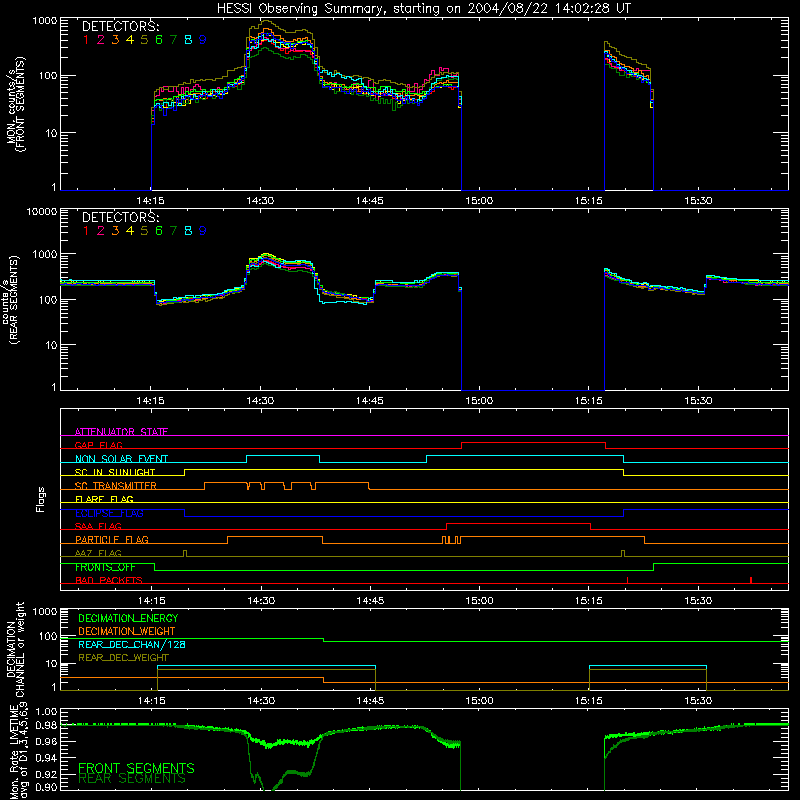The height and width of the screenshot is (800, 800).
Task: Click the NON_SOLAR_EVENT flag label
Action: click(121, 459)
